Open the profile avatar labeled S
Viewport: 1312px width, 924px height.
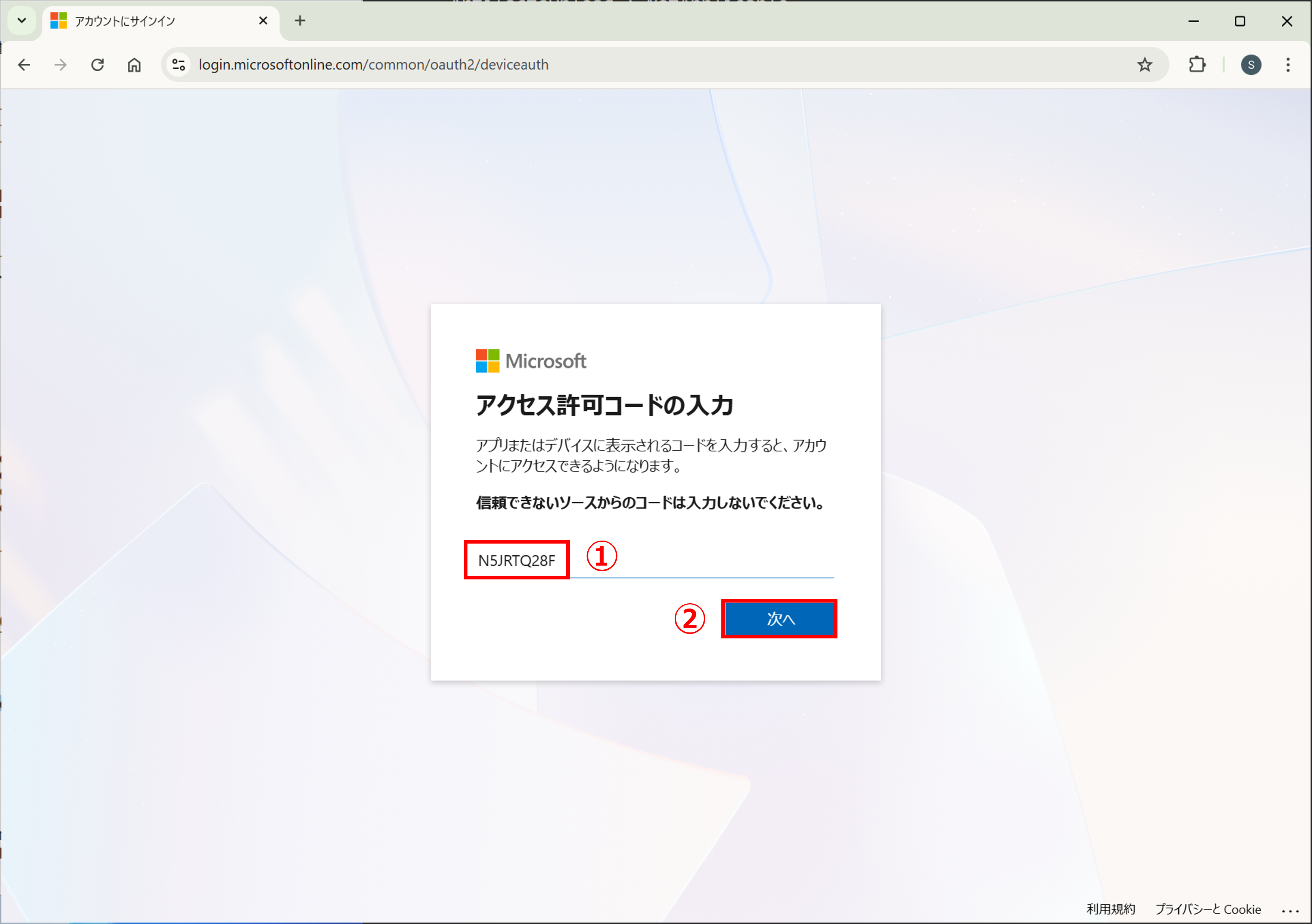tap(1251, 65)
